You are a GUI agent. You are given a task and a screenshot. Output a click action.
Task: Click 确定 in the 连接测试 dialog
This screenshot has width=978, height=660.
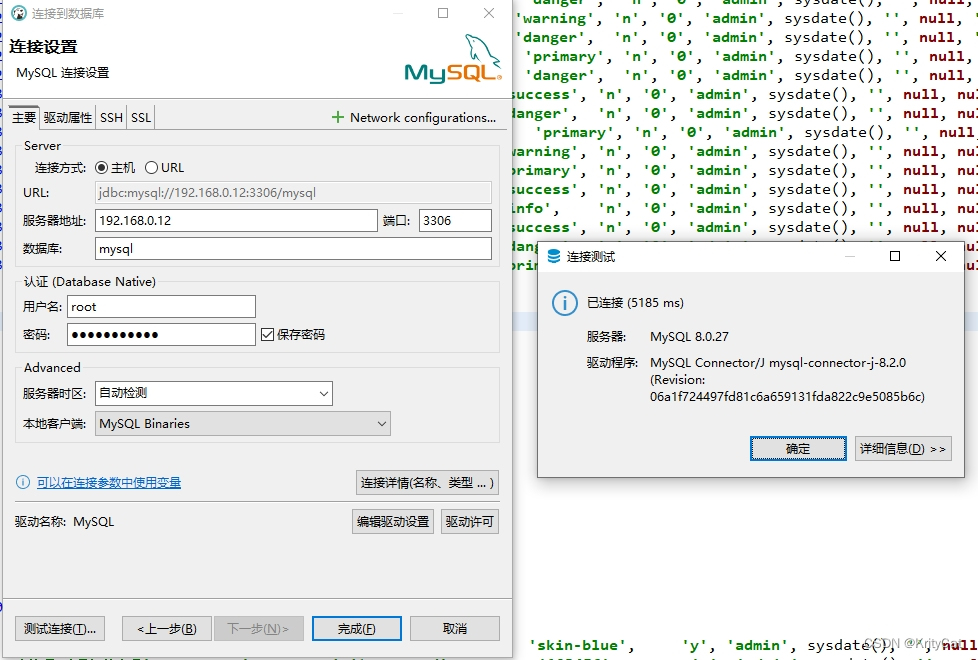797,448
